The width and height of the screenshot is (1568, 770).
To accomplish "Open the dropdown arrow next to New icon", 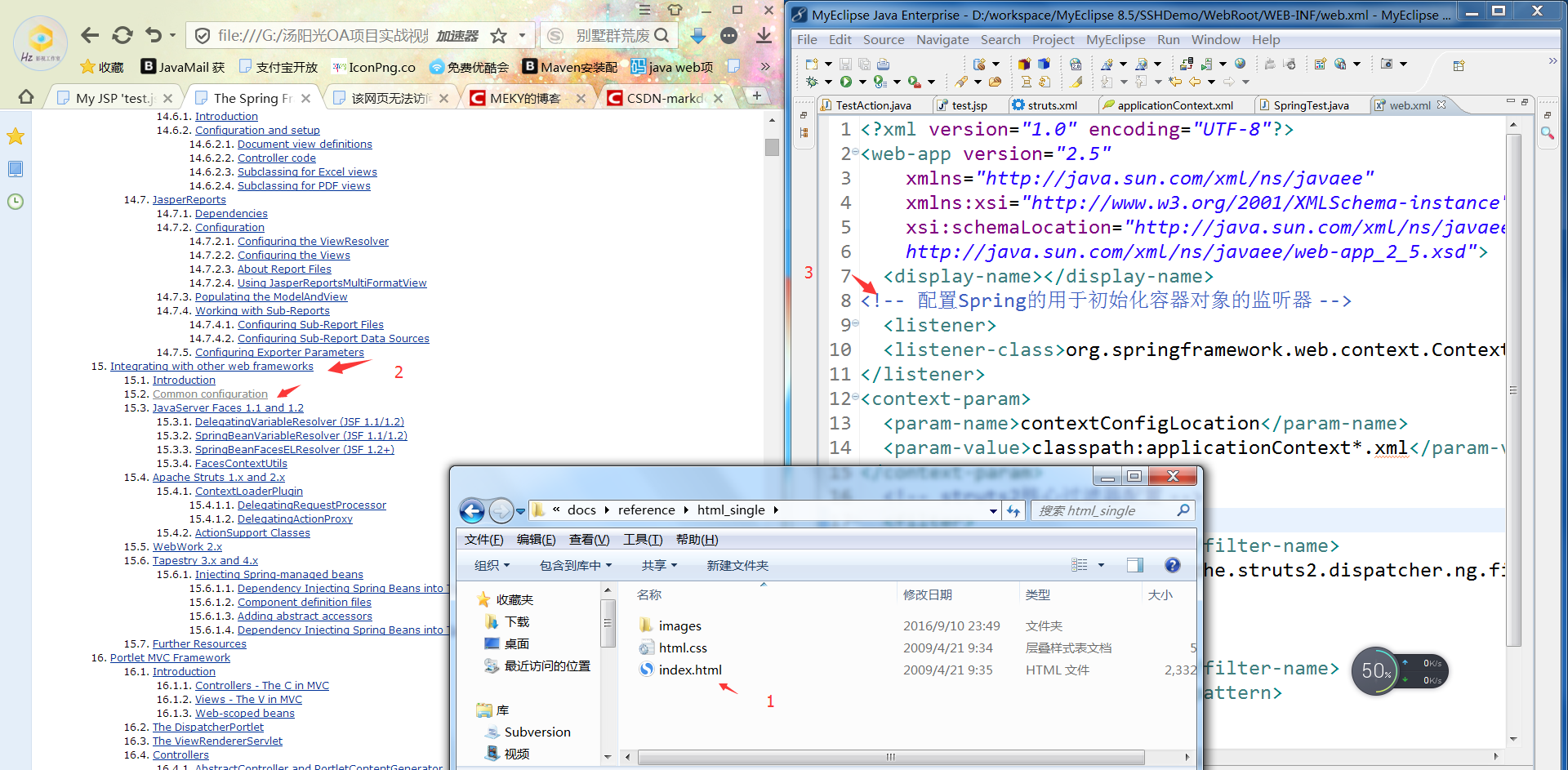I will pyautogui.click(x=828, y=64).
